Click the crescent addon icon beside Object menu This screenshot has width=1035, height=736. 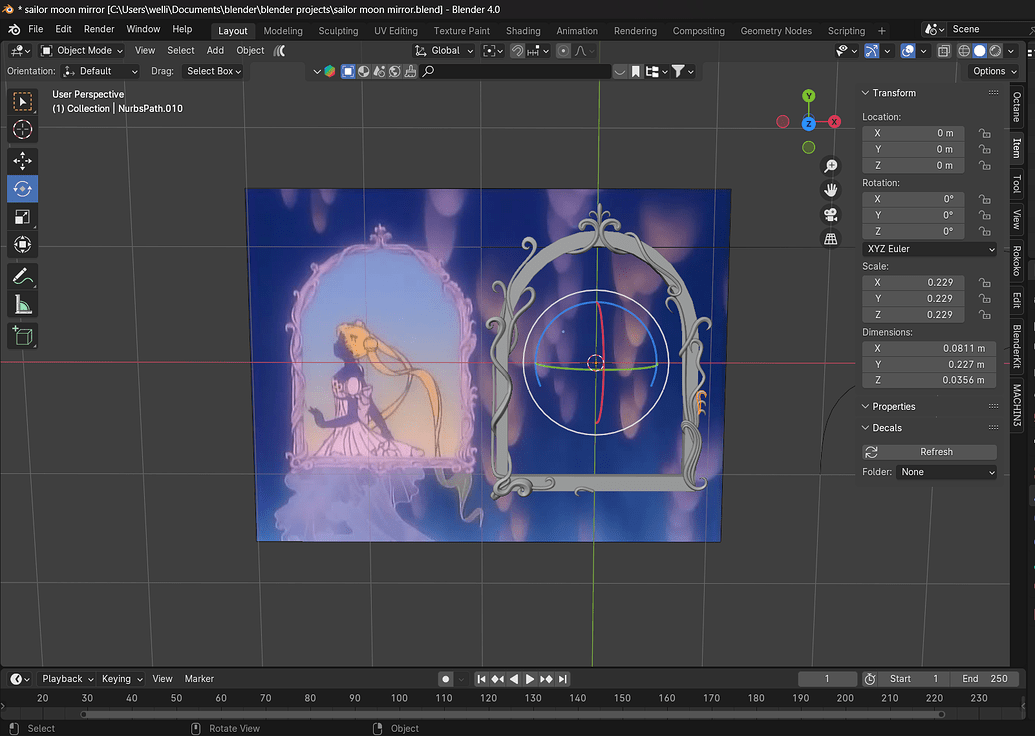280,50
